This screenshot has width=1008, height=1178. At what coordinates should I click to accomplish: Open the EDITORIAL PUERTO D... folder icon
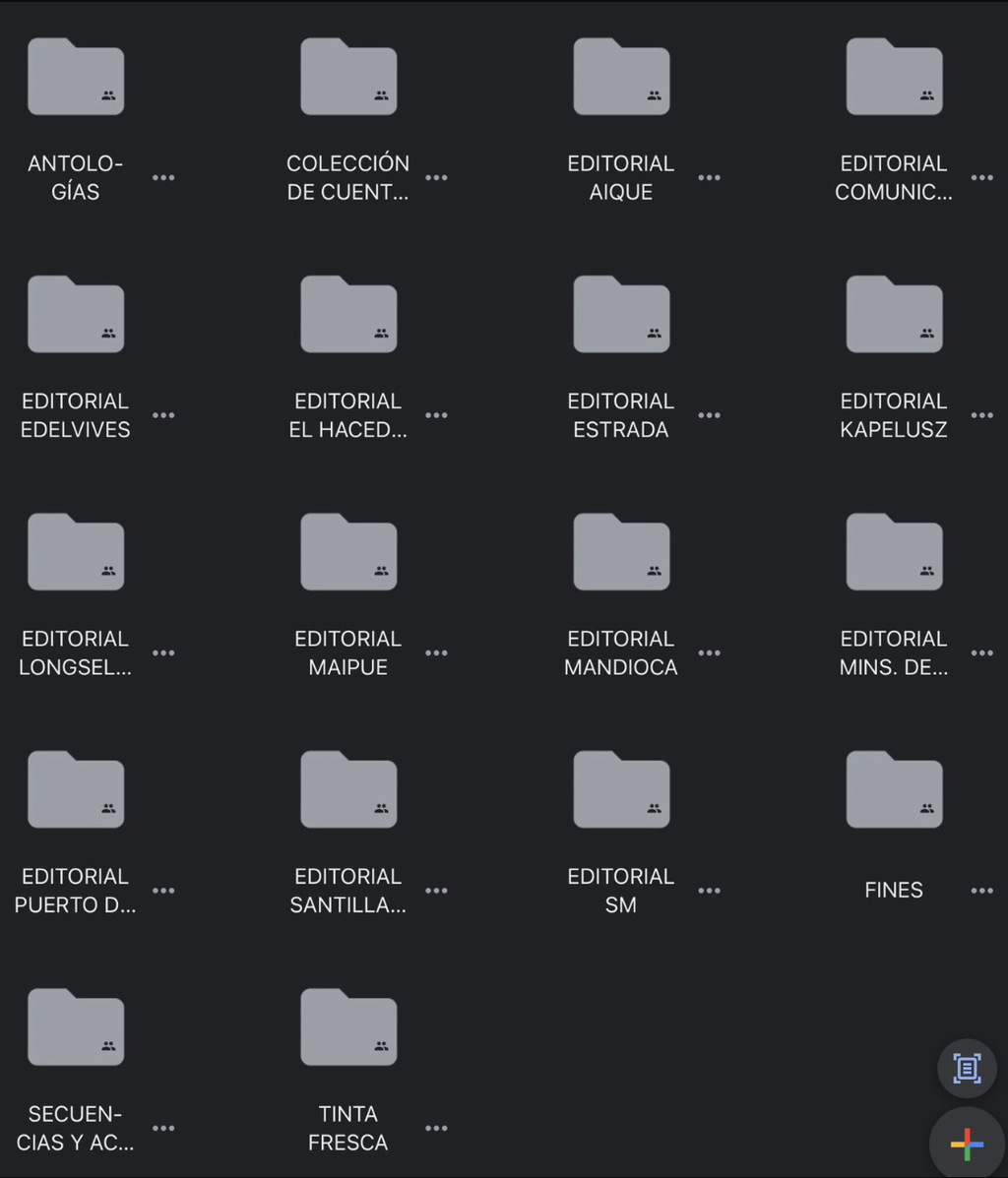[x=76, y=789]
